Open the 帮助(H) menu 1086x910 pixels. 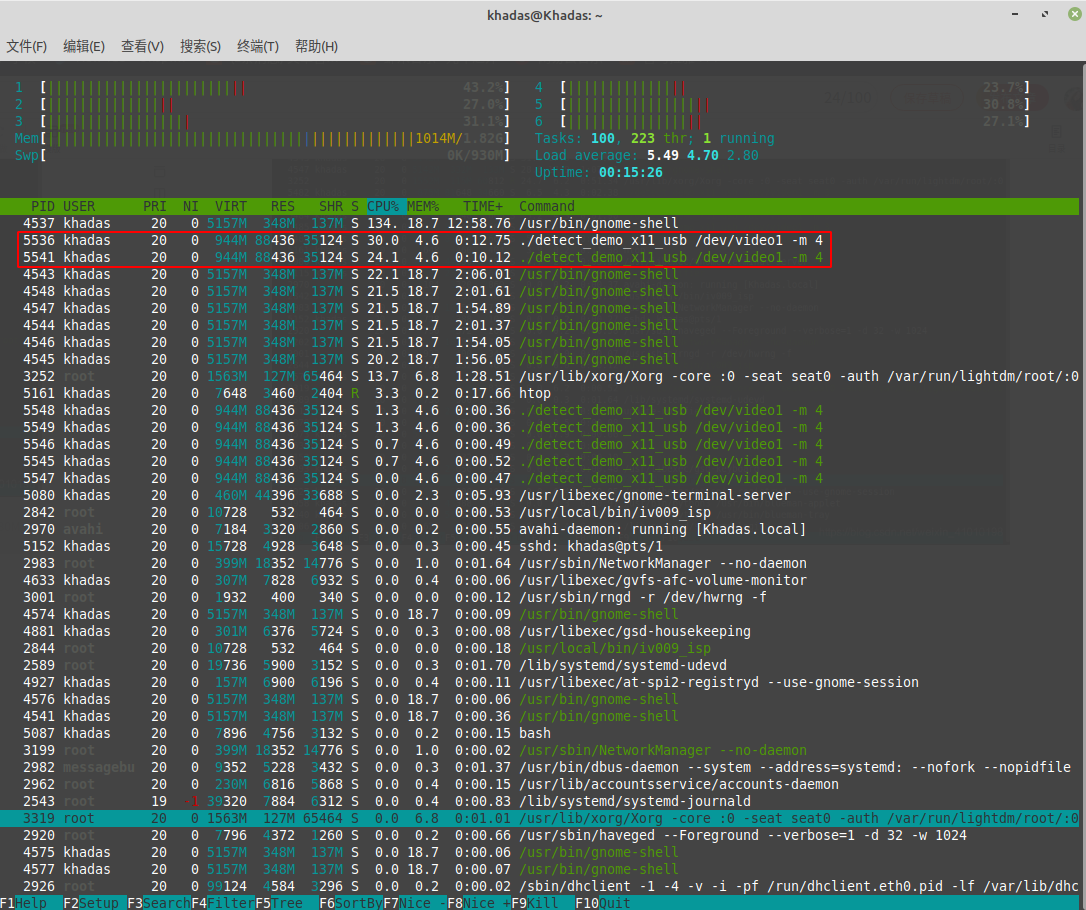click(317, 46)
